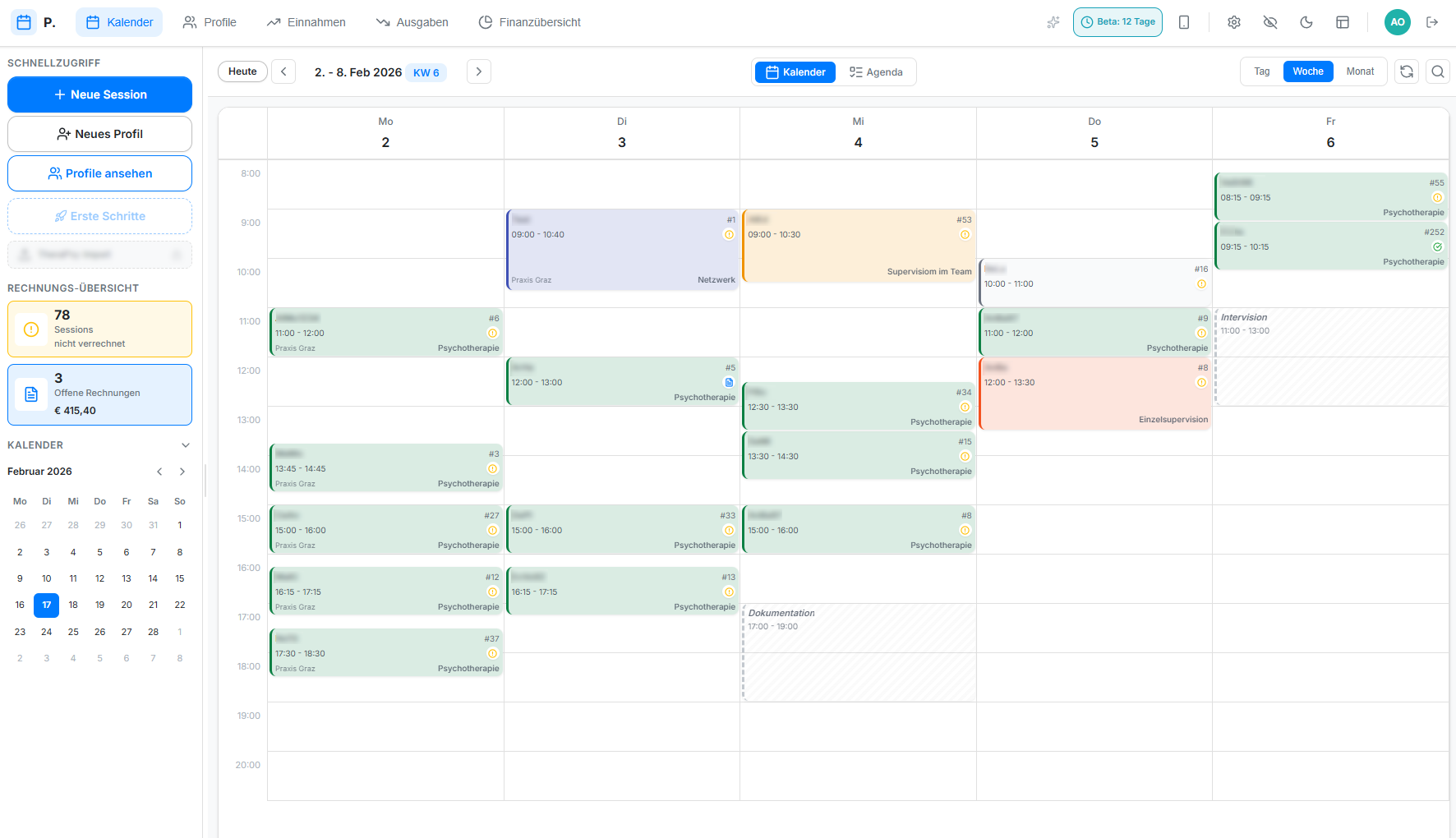Viewport: 1456px width, 838px height.
Task: Switch calendar to Tag view
Action: (x=1260, y=71)
